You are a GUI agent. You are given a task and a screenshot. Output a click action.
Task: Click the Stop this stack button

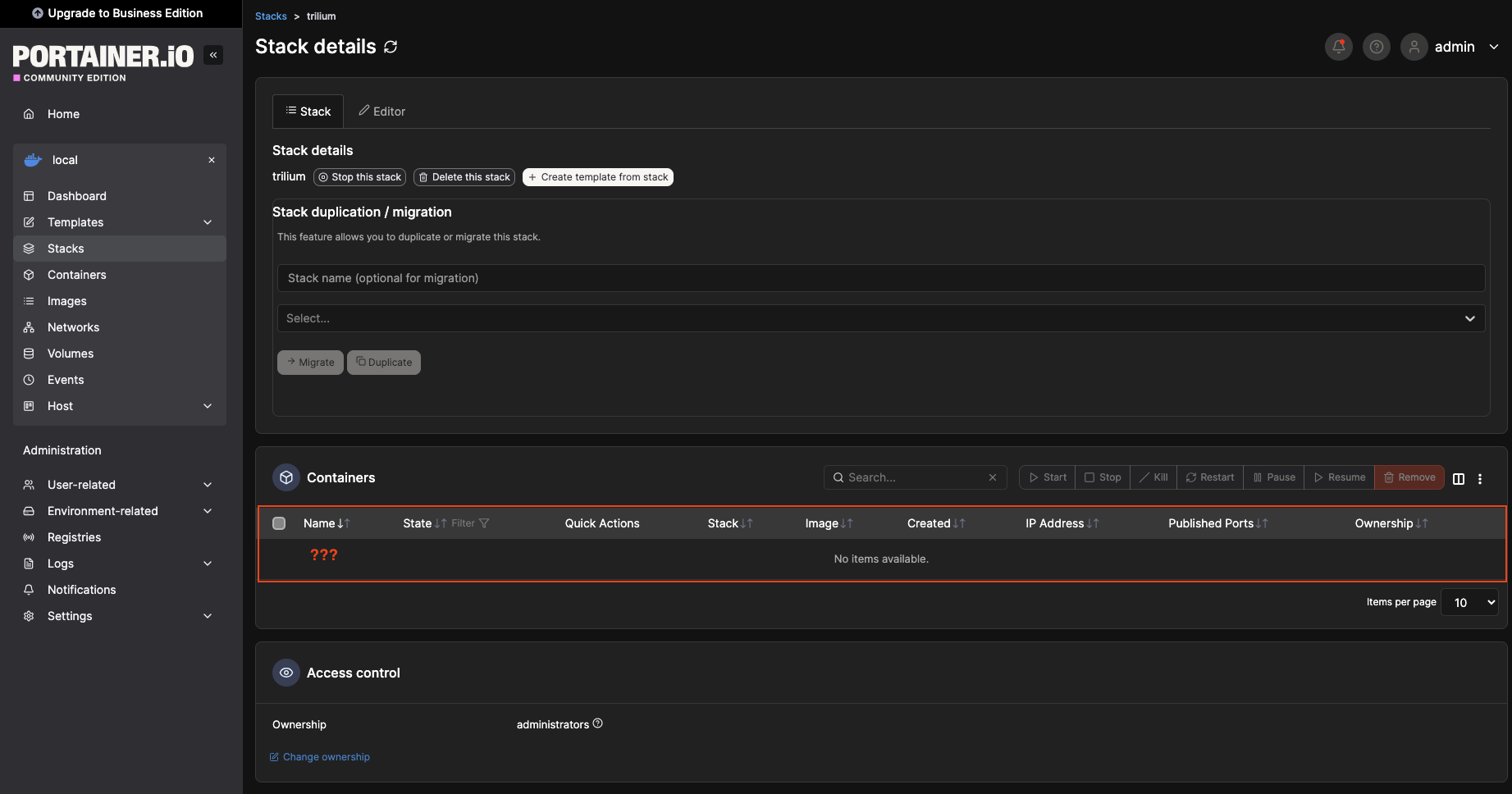359,177
